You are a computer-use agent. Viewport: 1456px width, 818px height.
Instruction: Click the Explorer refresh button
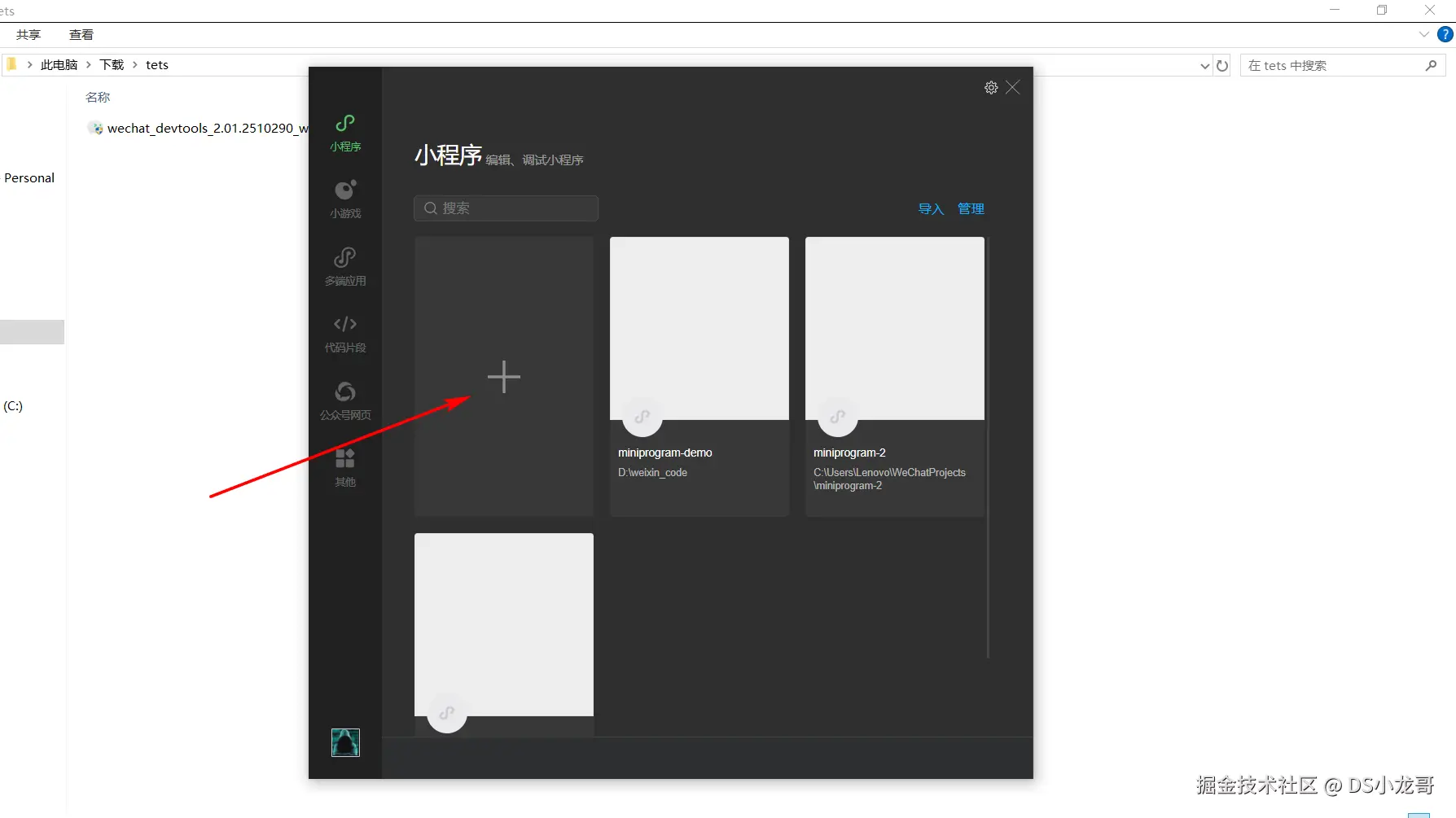1222,66
